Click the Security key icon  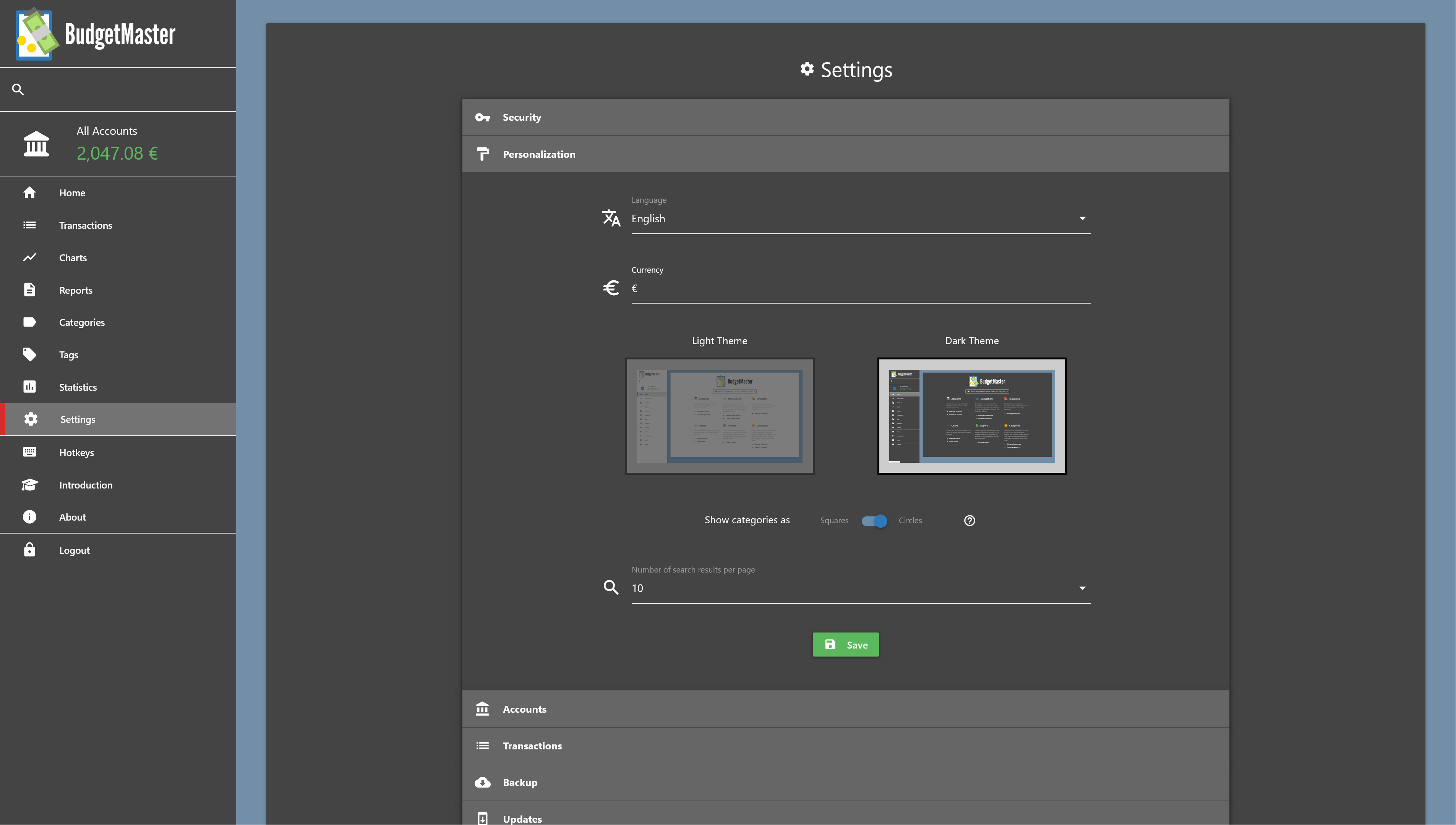tap(482, 117)
